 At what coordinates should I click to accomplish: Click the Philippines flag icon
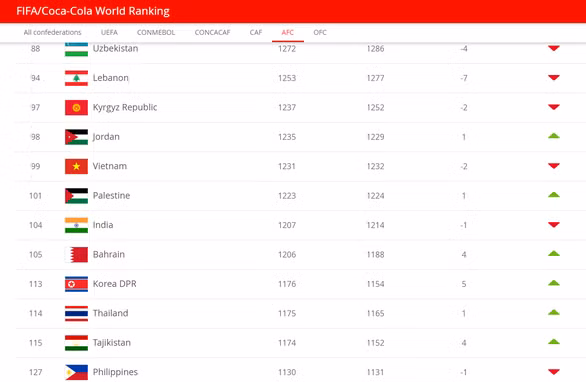point(76,372)
